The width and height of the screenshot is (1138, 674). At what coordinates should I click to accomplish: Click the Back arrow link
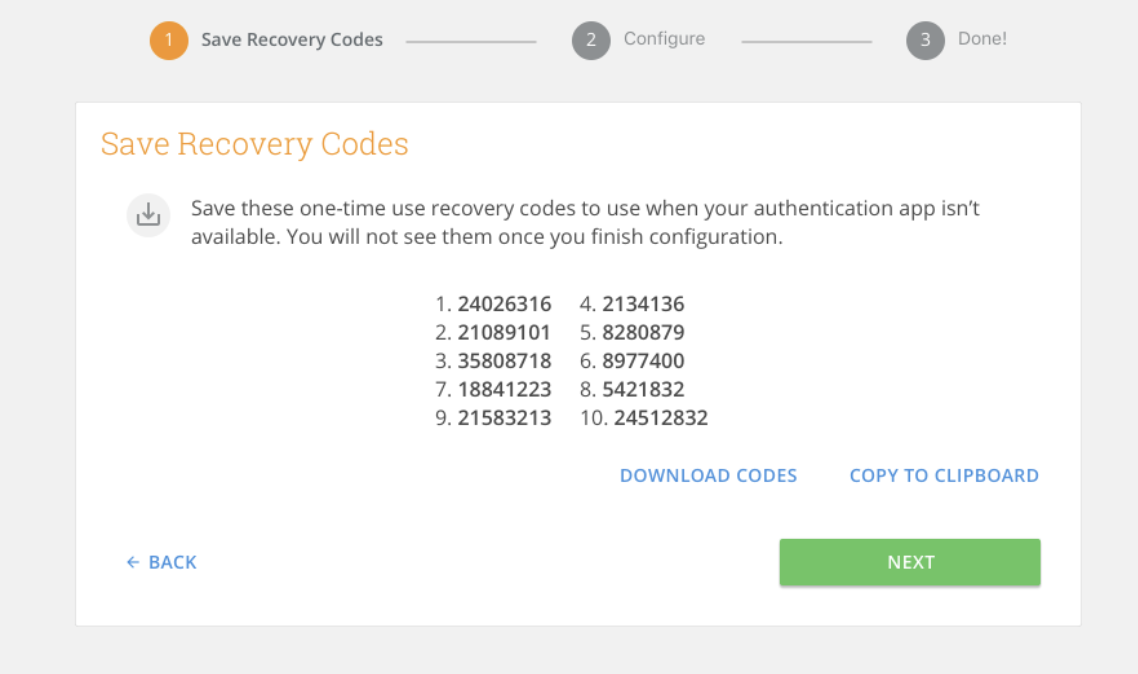point(162,562)
